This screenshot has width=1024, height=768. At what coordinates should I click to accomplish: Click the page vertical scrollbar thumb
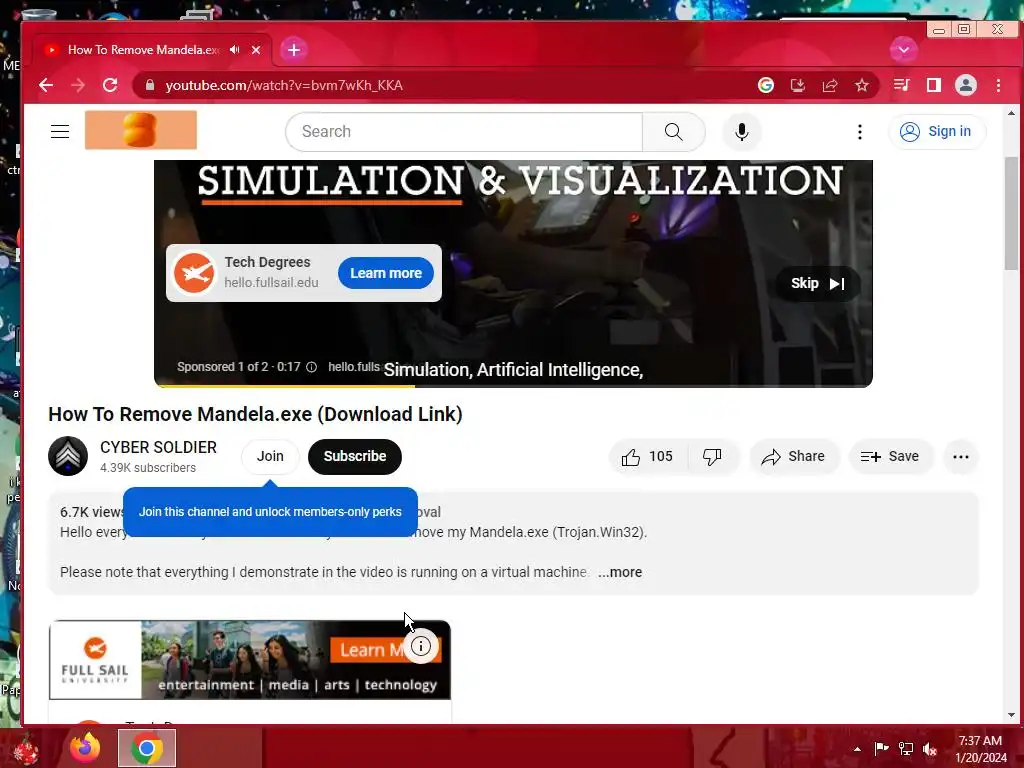(x=1011, y=212)
